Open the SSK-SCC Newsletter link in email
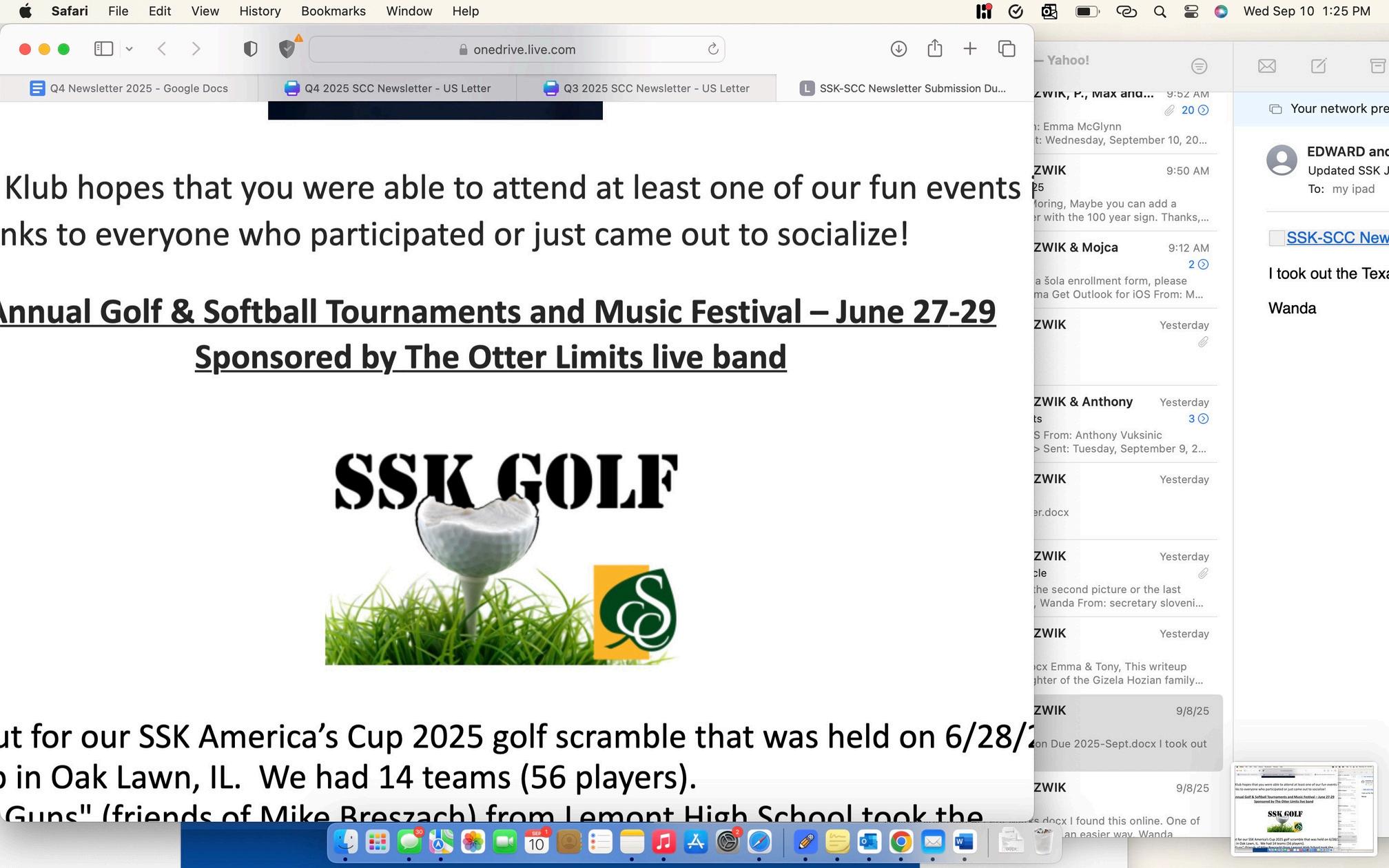The image size is (1389, 868). point(1336,238)
